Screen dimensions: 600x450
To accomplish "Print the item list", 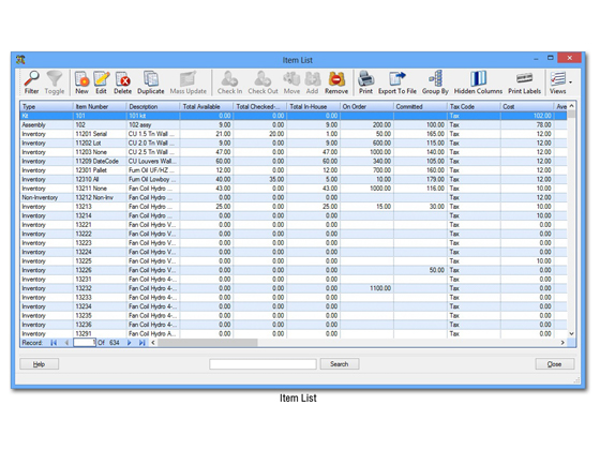I will (366, 81).
